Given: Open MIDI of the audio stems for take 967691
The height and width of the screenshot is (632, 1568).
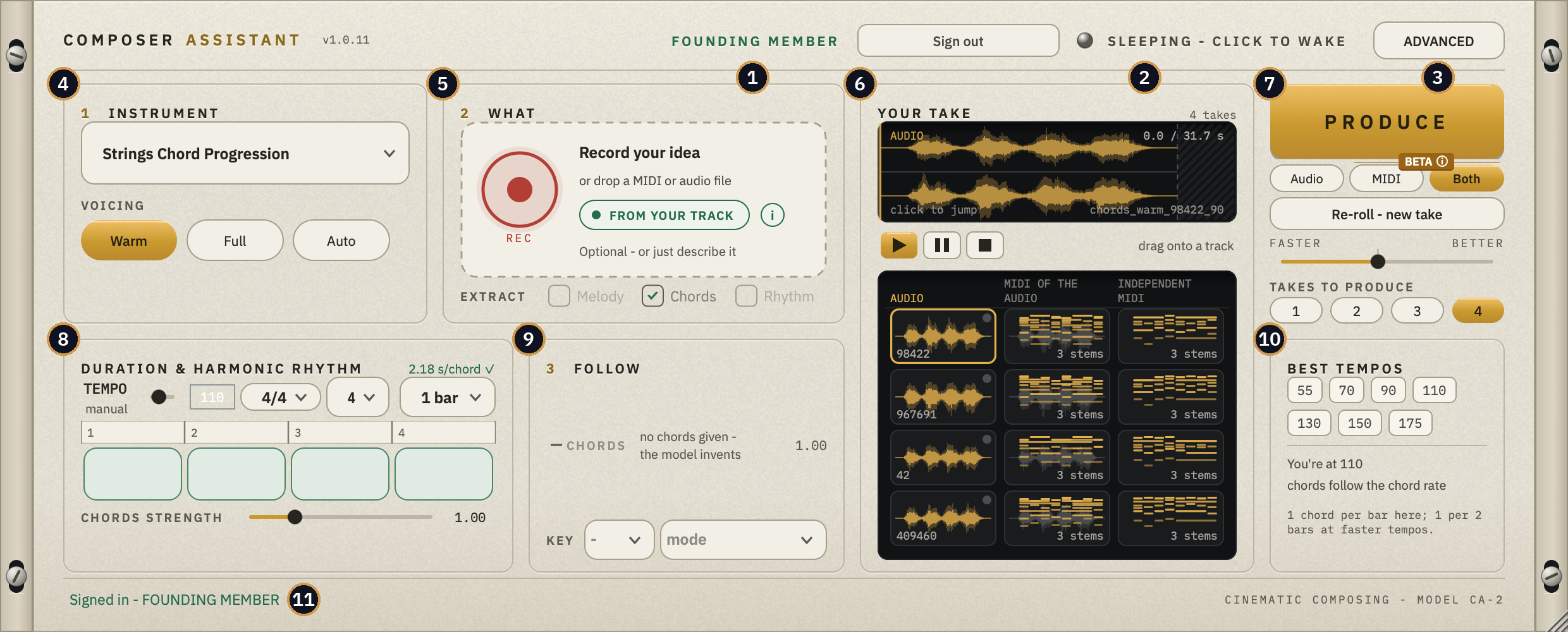Looking at the screenshot, I should tap(1057, 397).
